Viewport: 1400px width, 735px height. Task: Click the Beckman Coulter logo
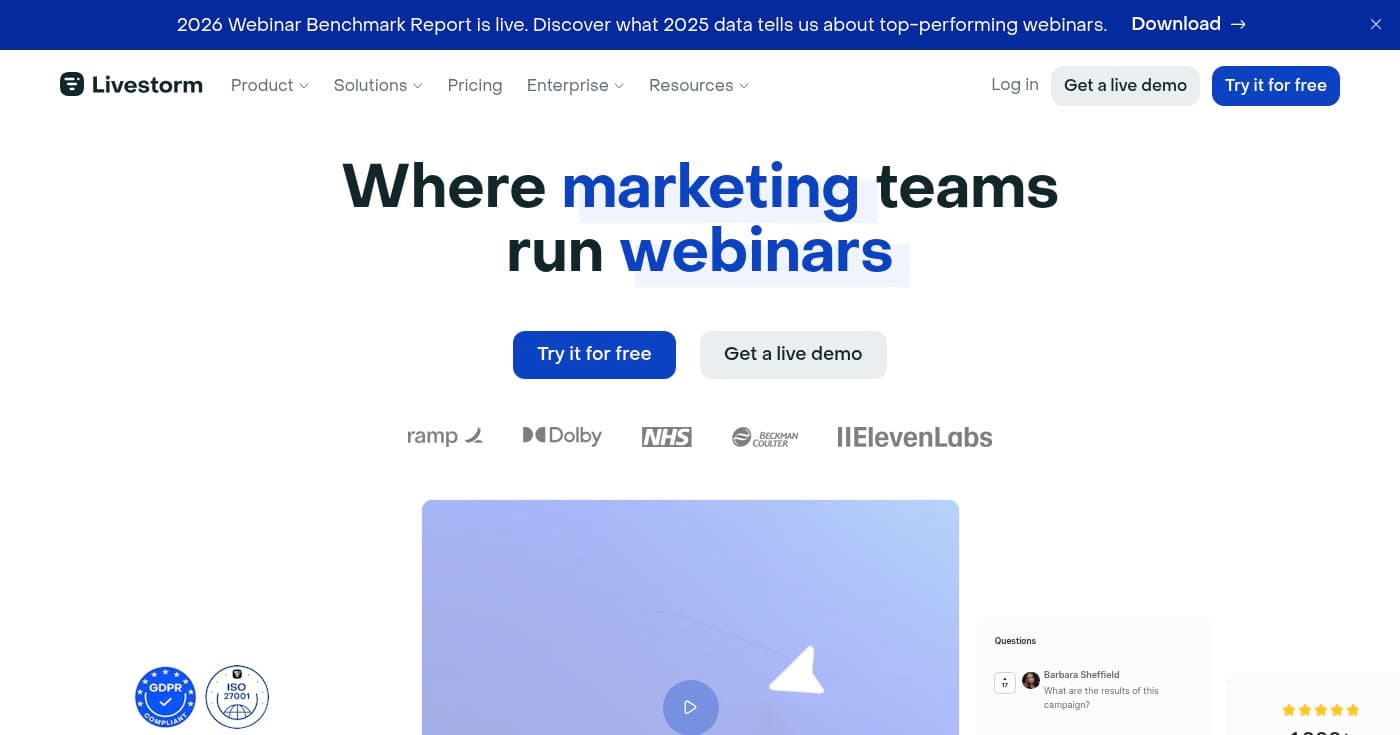coord(765,437)
